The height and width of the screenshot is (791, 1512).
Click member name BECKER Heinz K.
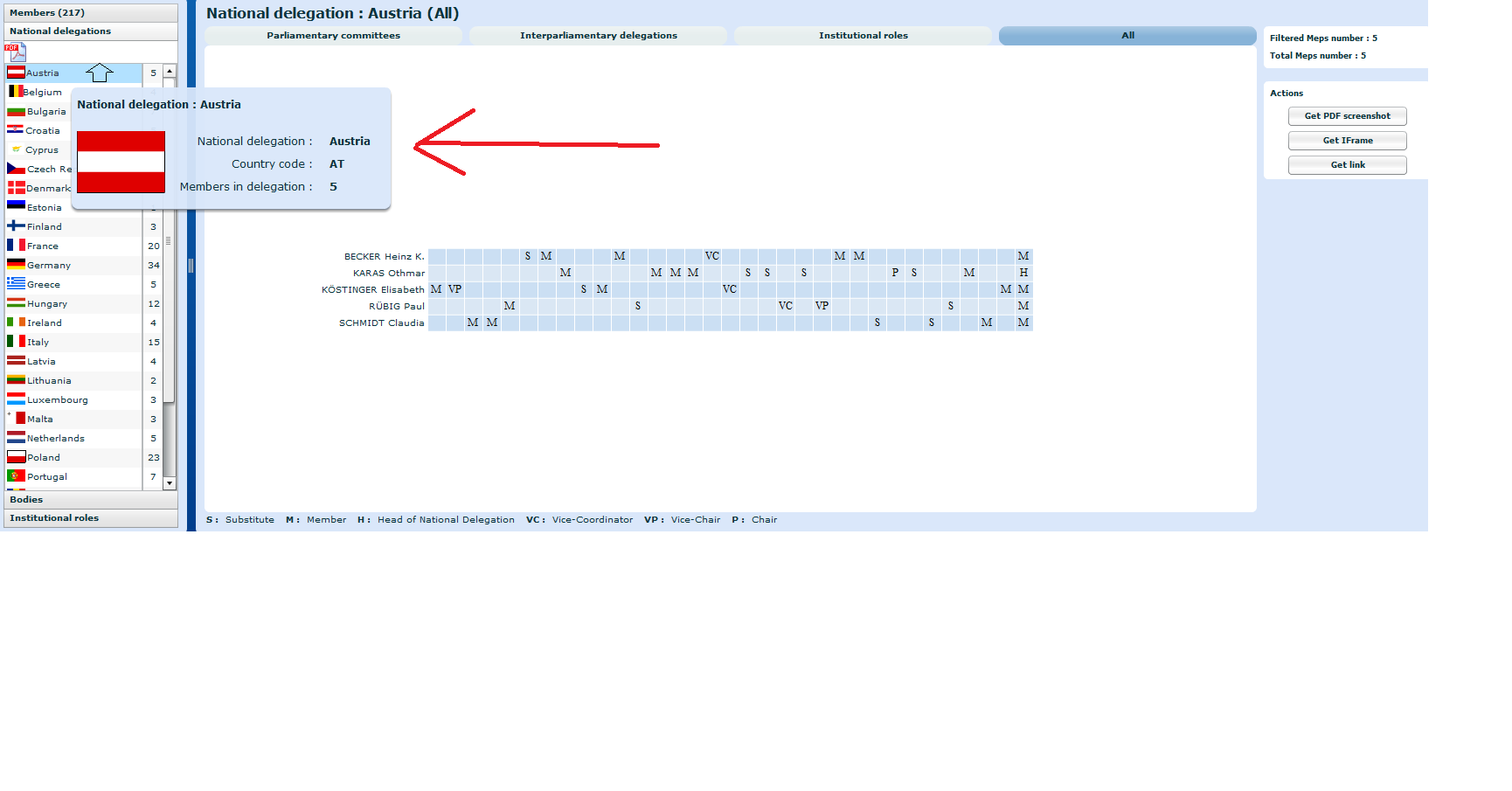click(384, 256)
